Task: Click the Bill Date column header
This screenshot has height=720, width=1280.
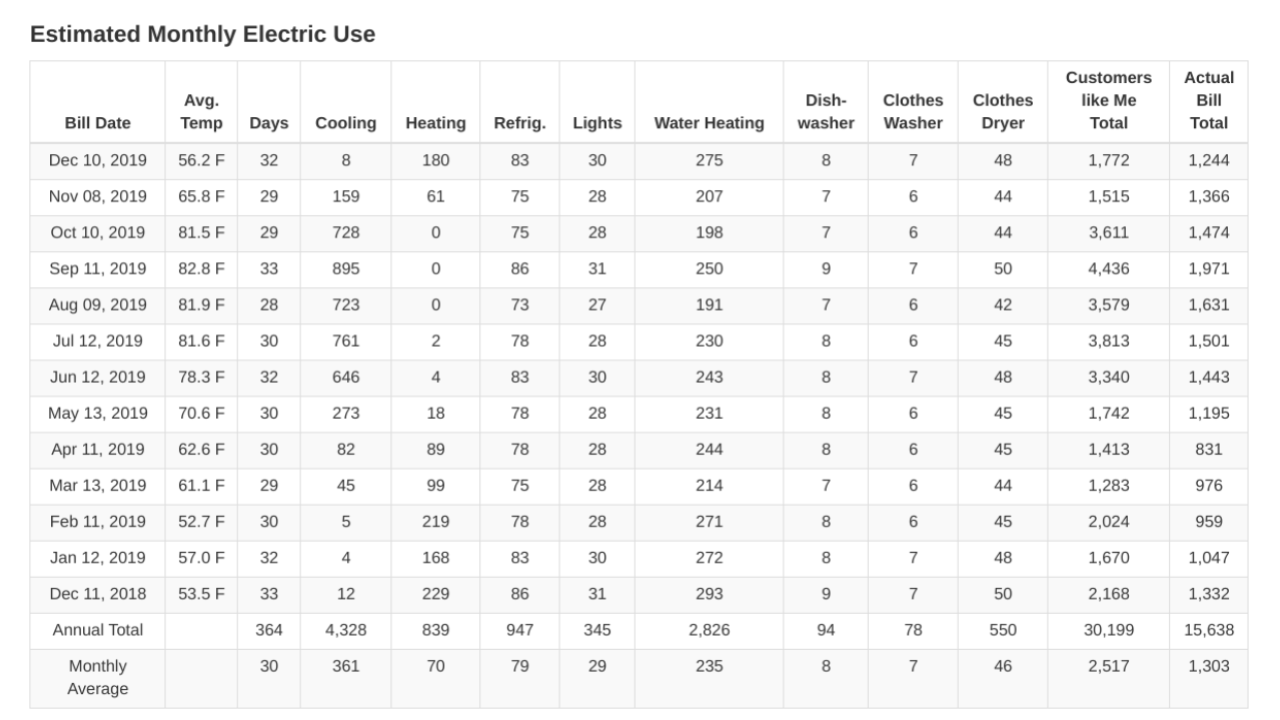Action: click(x=98, y=123)
